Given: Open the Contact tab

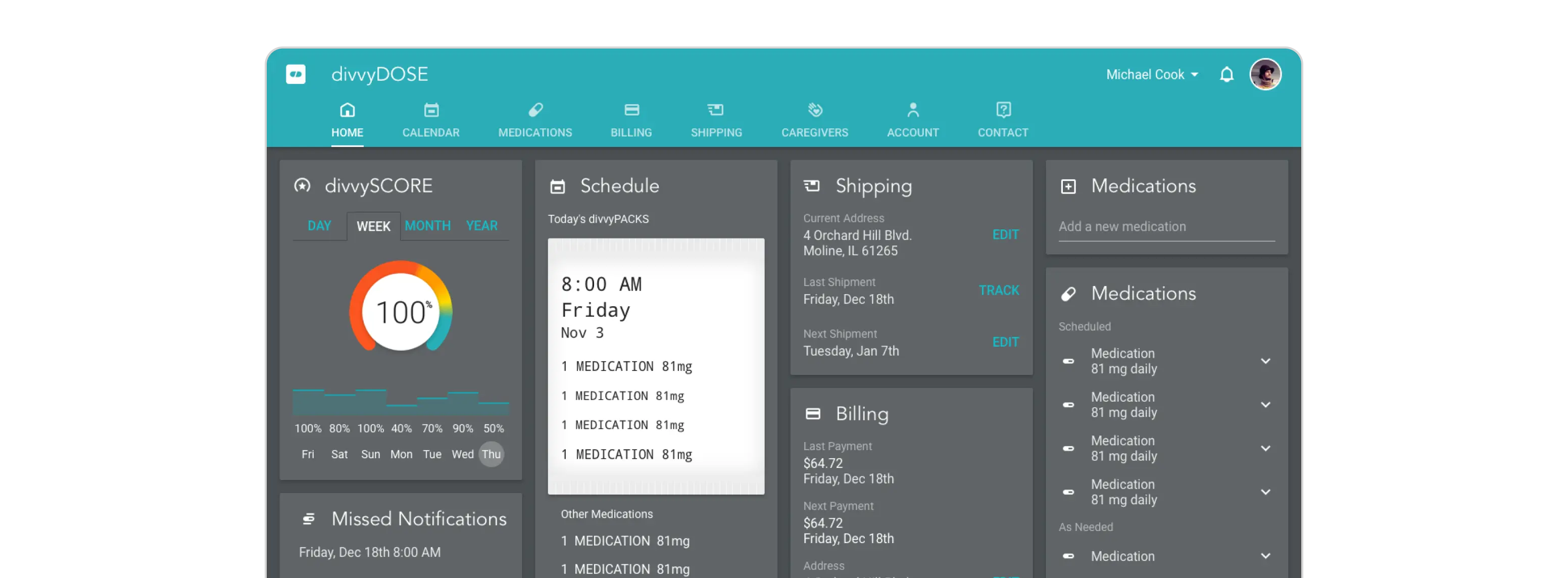Looking at the screenshot, I should click(1003, 119).
